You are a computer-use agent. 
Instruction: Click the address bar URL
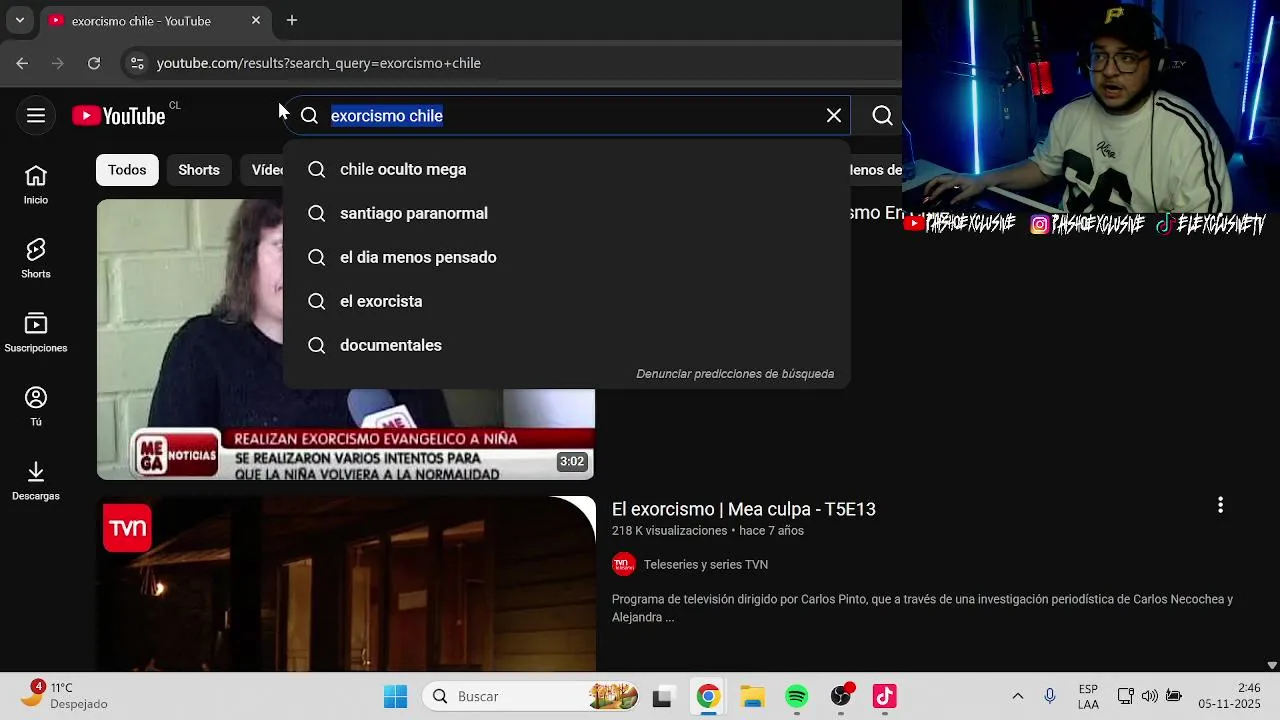tap(319, 63)
